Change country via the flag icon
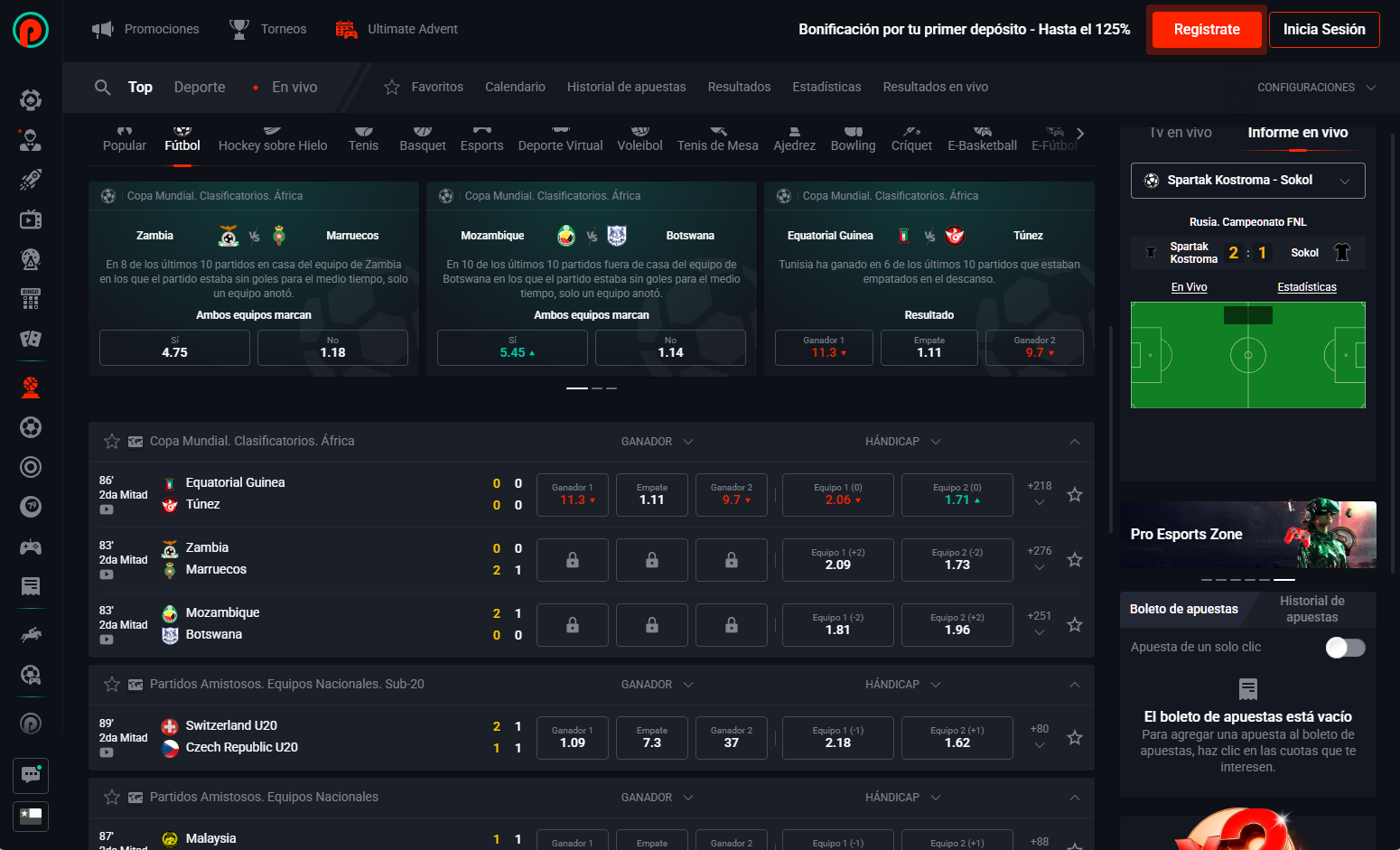This screenshot has height=850, width=1400. click(x=31, y=815)
